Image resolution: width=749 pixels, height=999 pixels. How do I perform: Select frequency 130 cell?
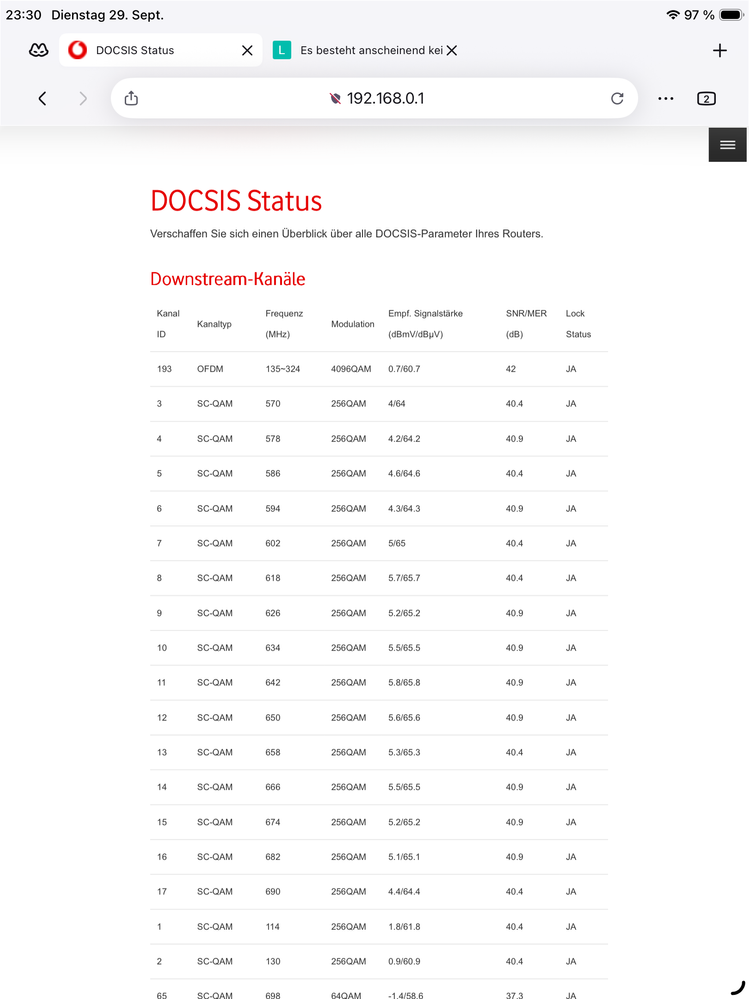(273, 961)
